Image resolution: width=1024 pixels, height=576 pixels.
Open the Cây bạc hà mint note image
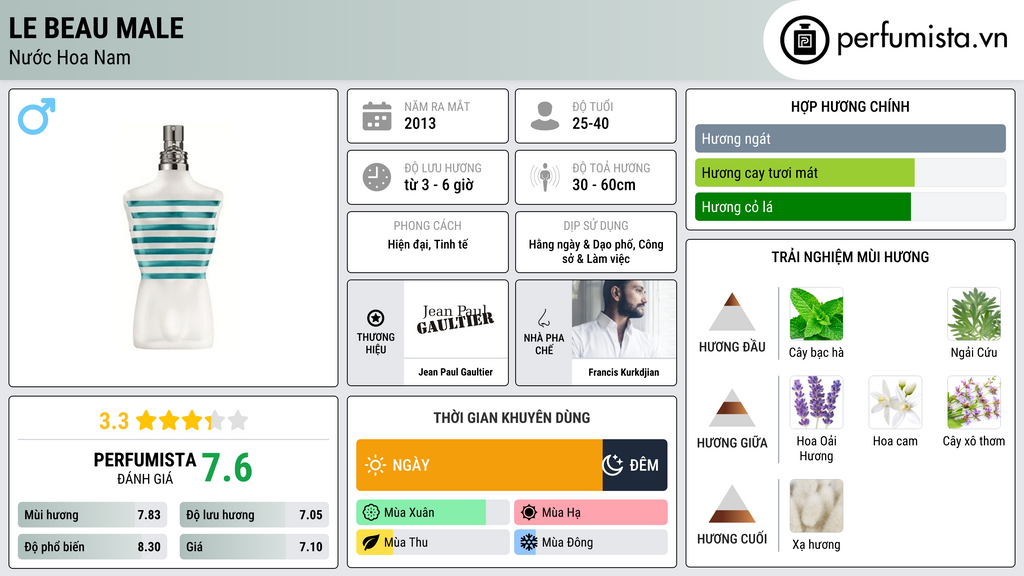point(816,314)
